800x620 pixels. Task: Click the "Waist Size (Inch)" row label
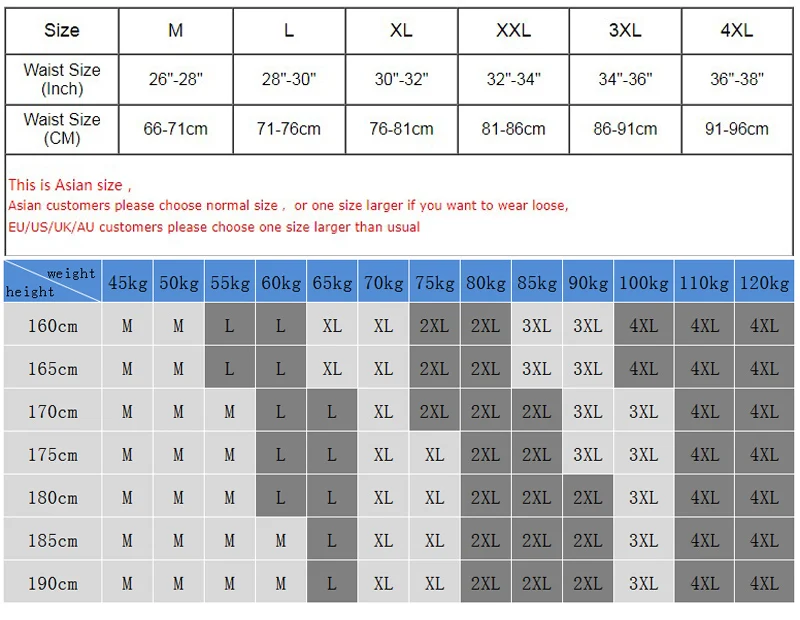pyautogui.click(x=61, y=79)
